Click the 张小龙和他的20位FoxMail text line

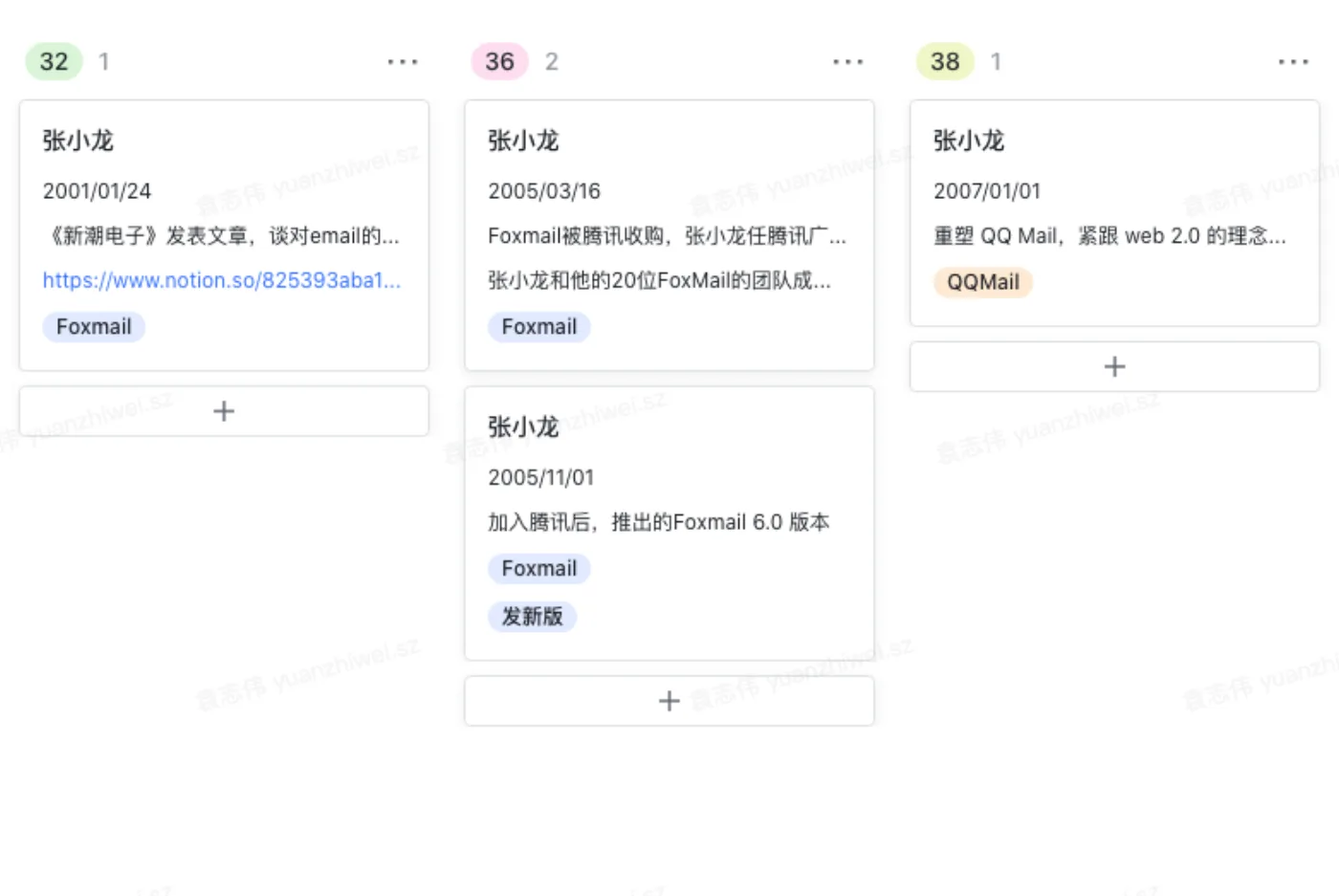tap(660, 280)
